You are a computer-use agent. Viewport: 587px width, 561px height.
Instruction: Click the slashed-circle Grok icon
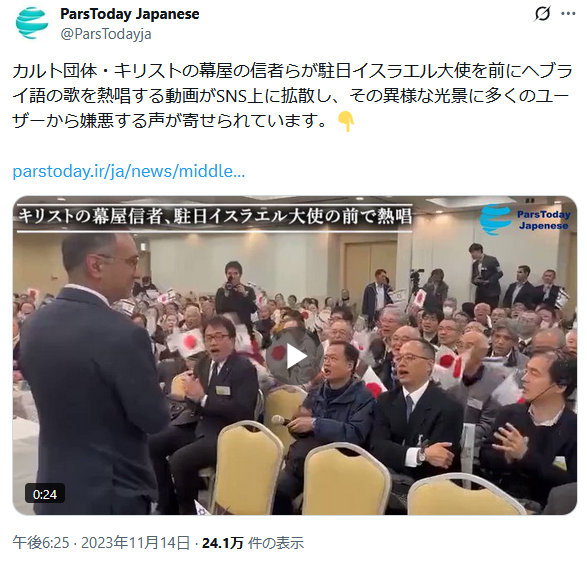542,14
